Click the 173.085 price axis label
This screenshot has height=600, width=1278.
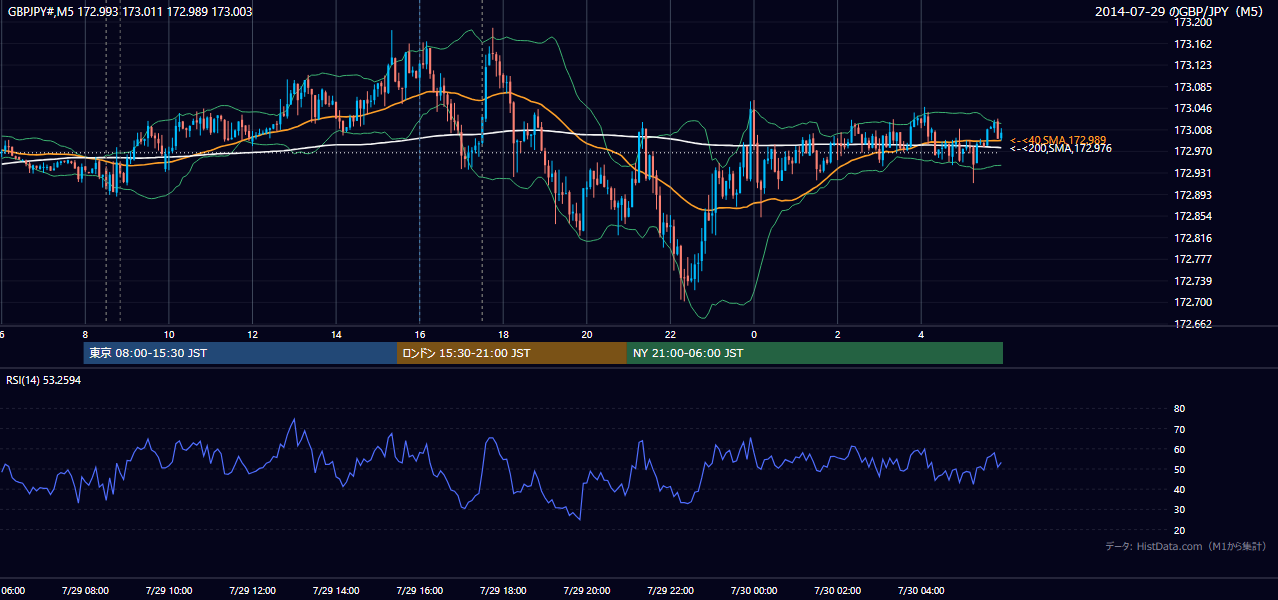[1192, 87]
